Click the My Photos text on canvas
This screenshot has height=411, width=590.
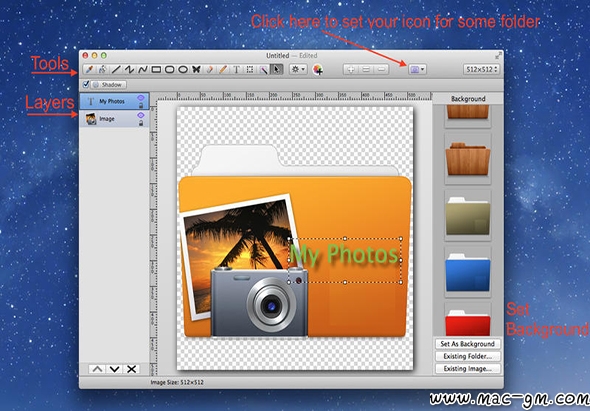pyautogui.click(x=344, y=255)
